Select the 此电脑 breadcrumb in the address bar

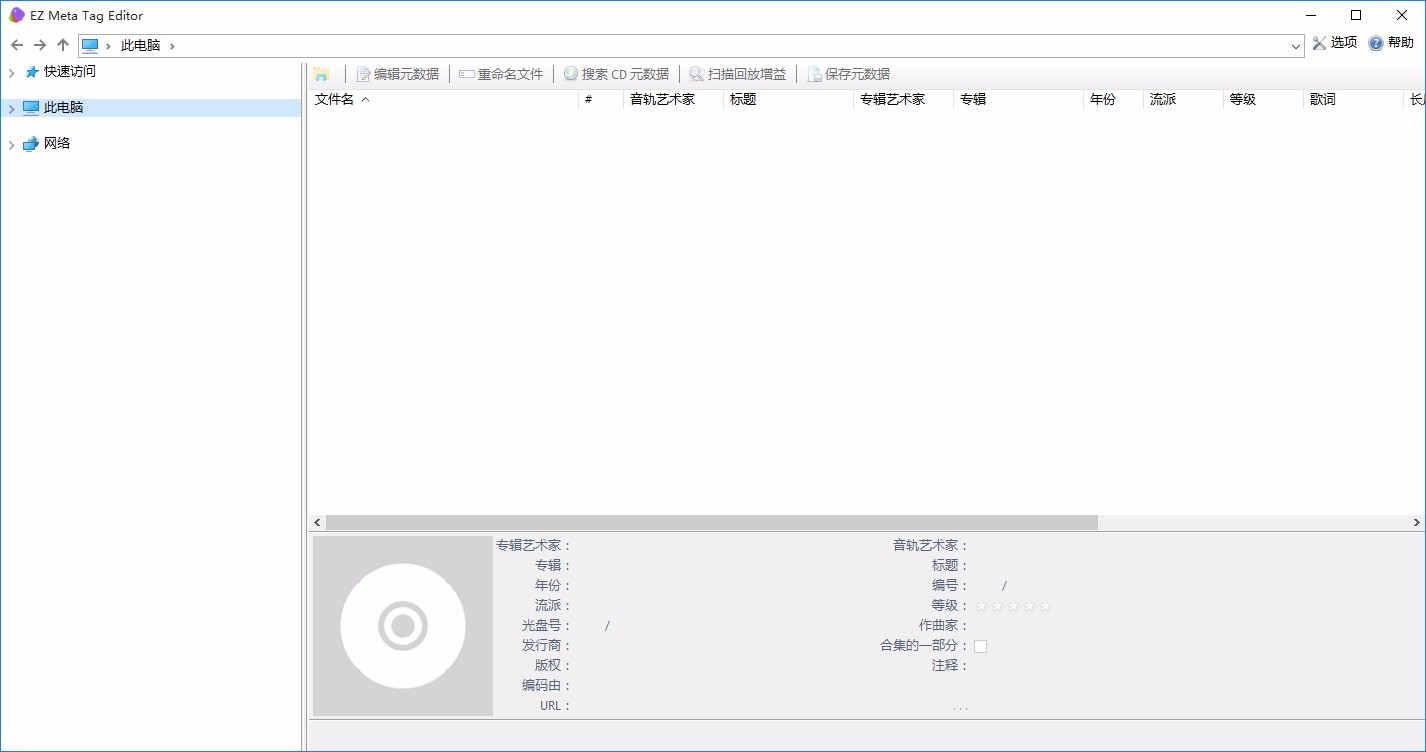(x=140, y=45)
